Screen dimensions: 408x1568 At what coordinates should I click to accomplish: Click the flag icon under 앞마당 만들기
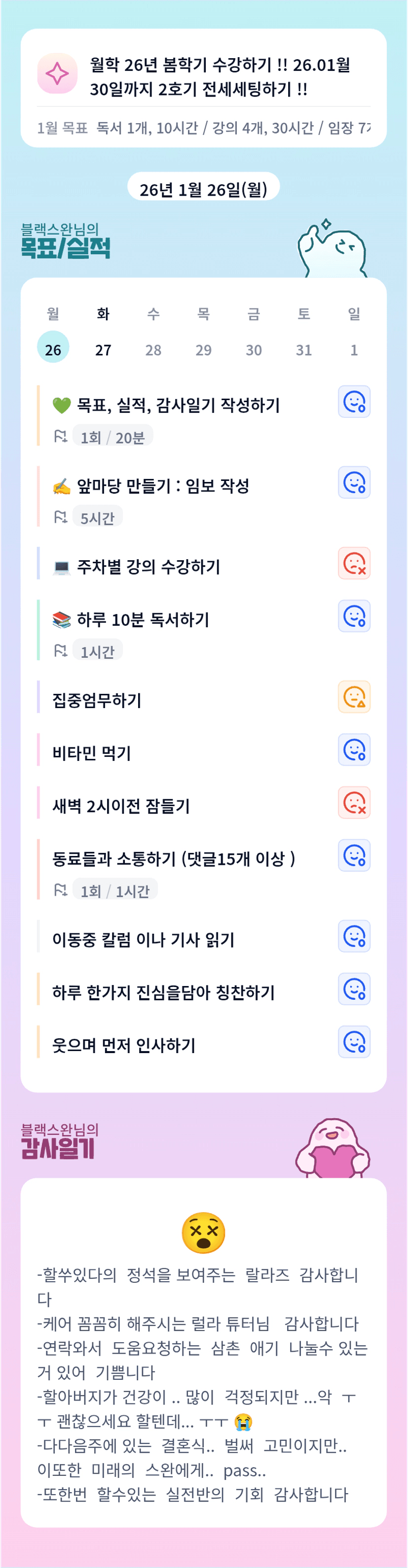pos(60,517)
